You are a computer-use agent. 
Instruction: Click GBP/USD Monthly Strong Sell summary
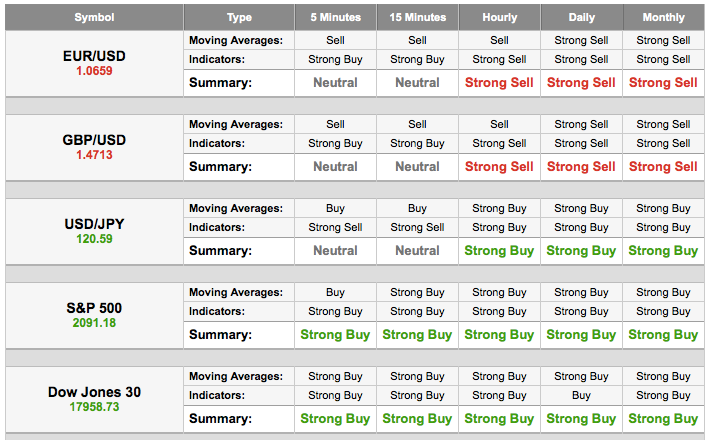[663, 167]
